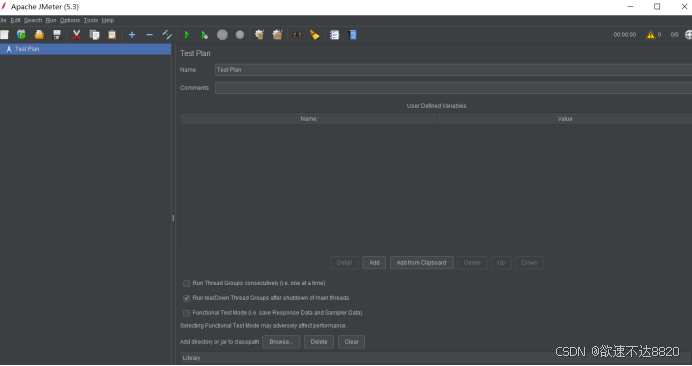
Task: Click the Stop test icon
Action: click(x=222, y=34)
